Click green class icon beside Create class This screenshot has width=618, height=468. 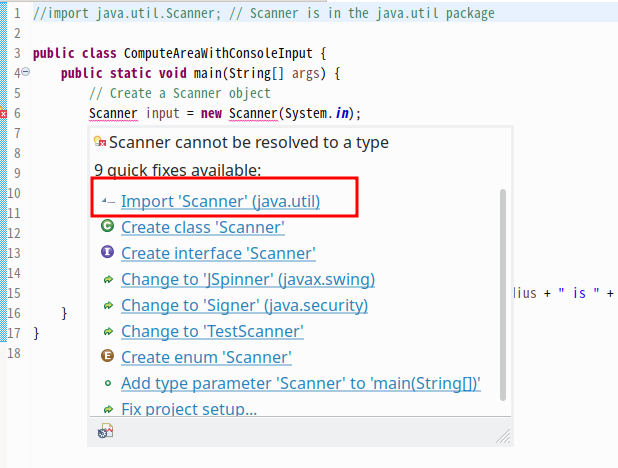coord(107,227)
